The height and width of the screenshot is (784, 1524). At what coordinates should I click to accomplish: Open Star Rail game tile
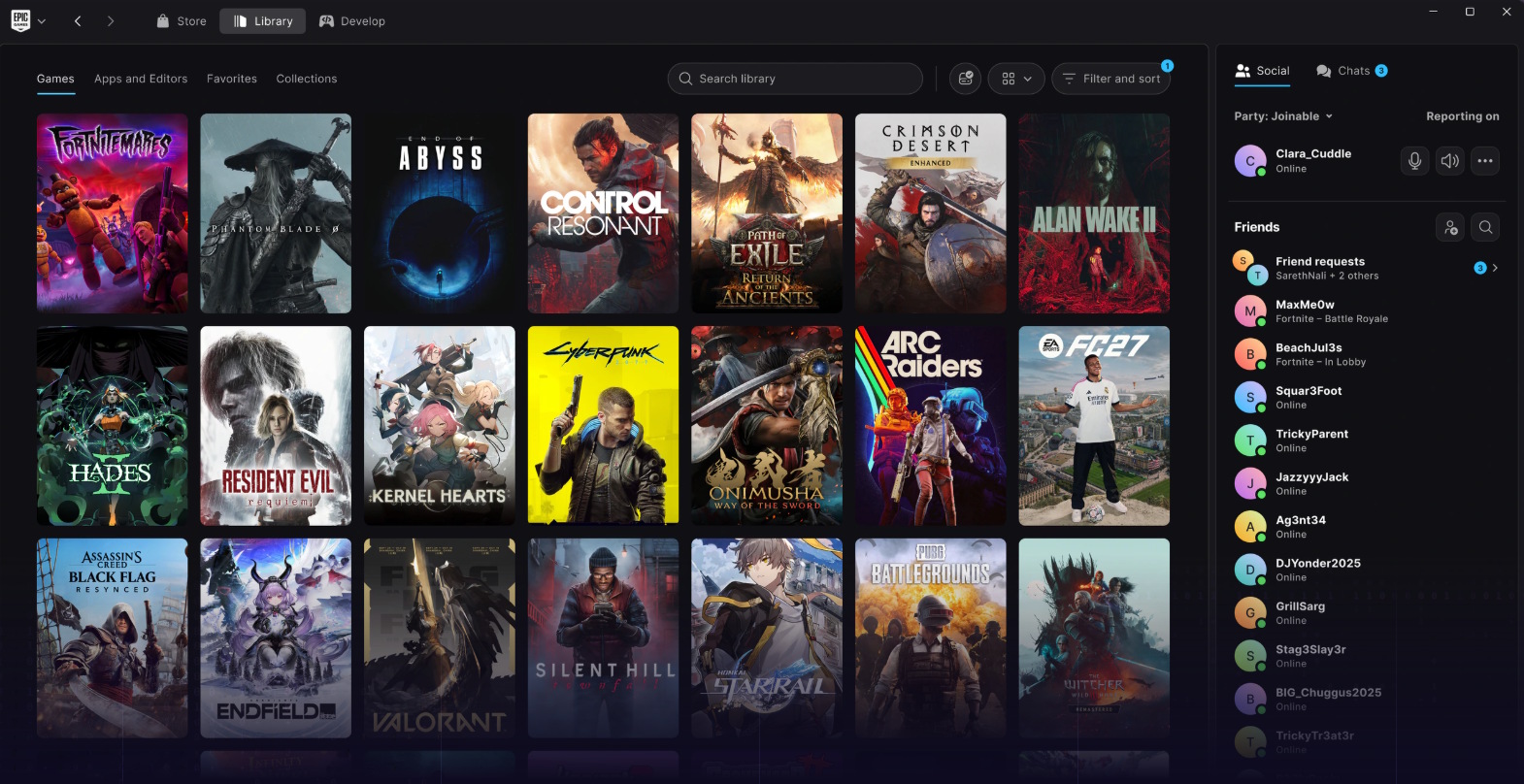point(767,638)
